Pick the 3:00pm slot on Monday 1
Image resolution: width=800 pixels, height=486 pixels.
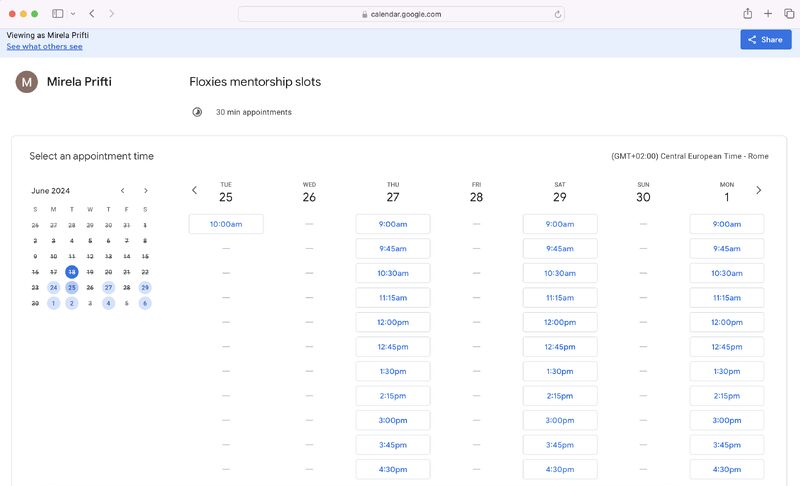pos(727,420)
